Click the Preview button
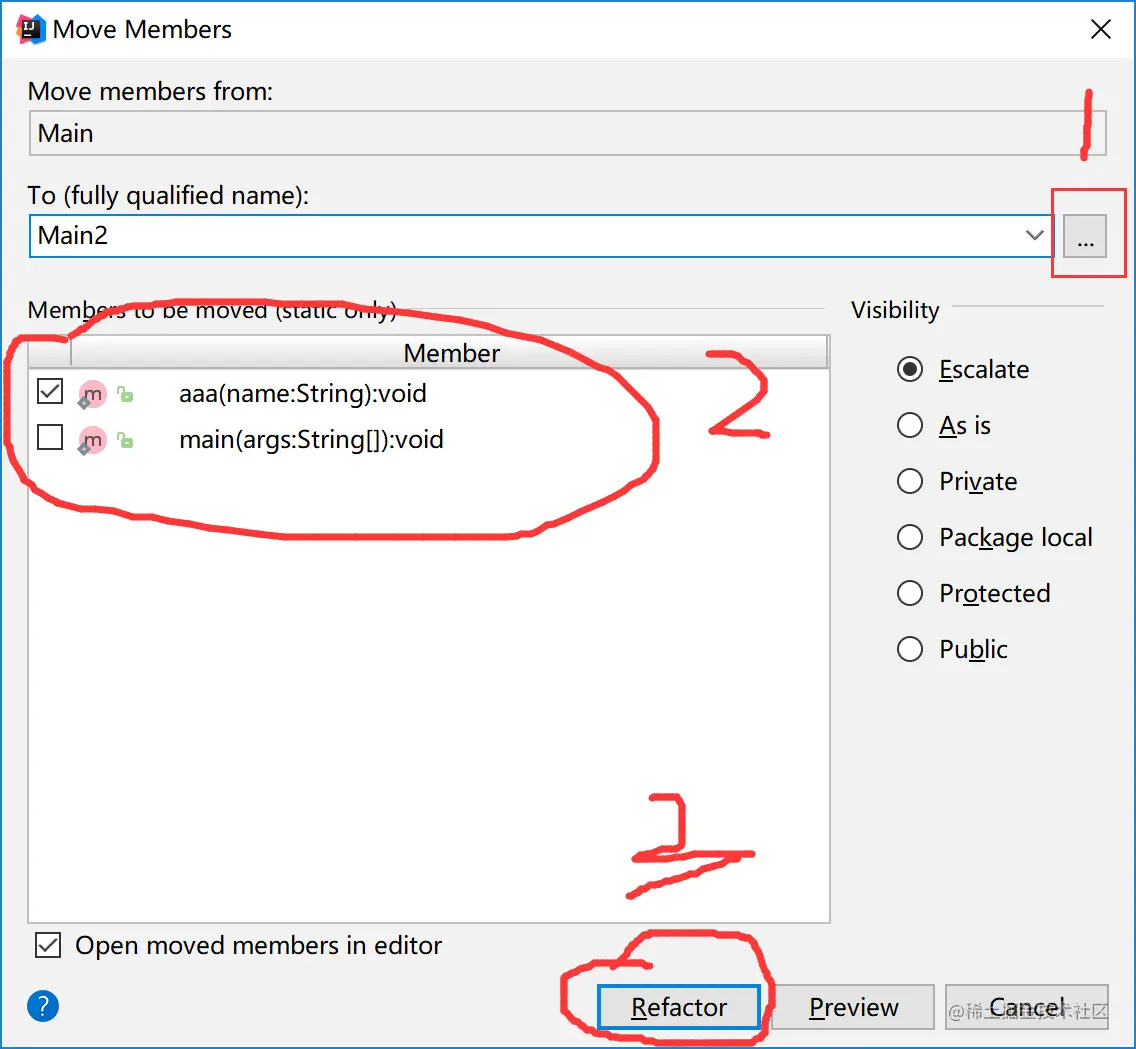Image resolution: width=1136 pixels, height=1049 pixels. click(x=853, y=1006)
